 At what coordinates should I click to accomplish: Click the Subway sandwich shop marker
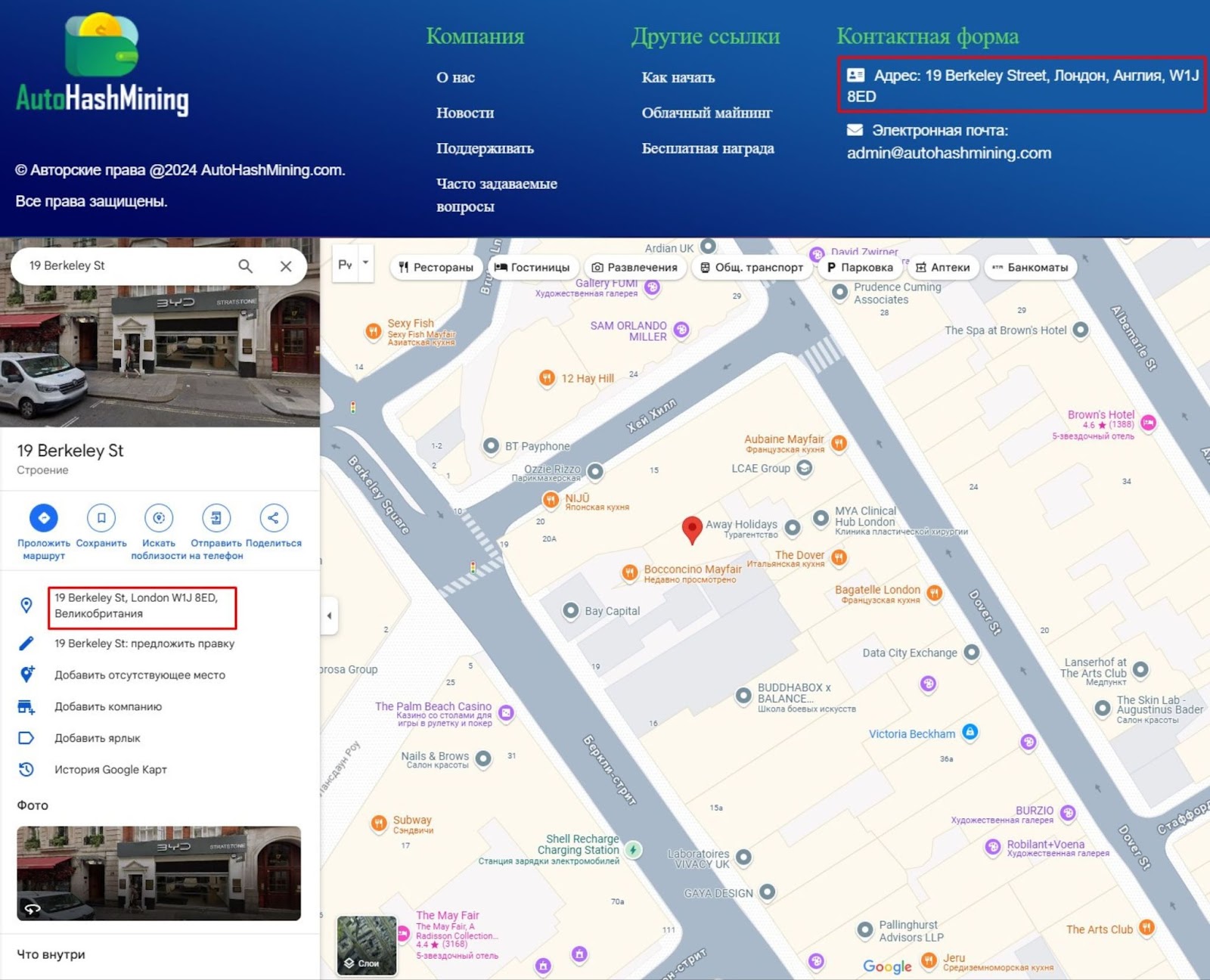point(379,823)
